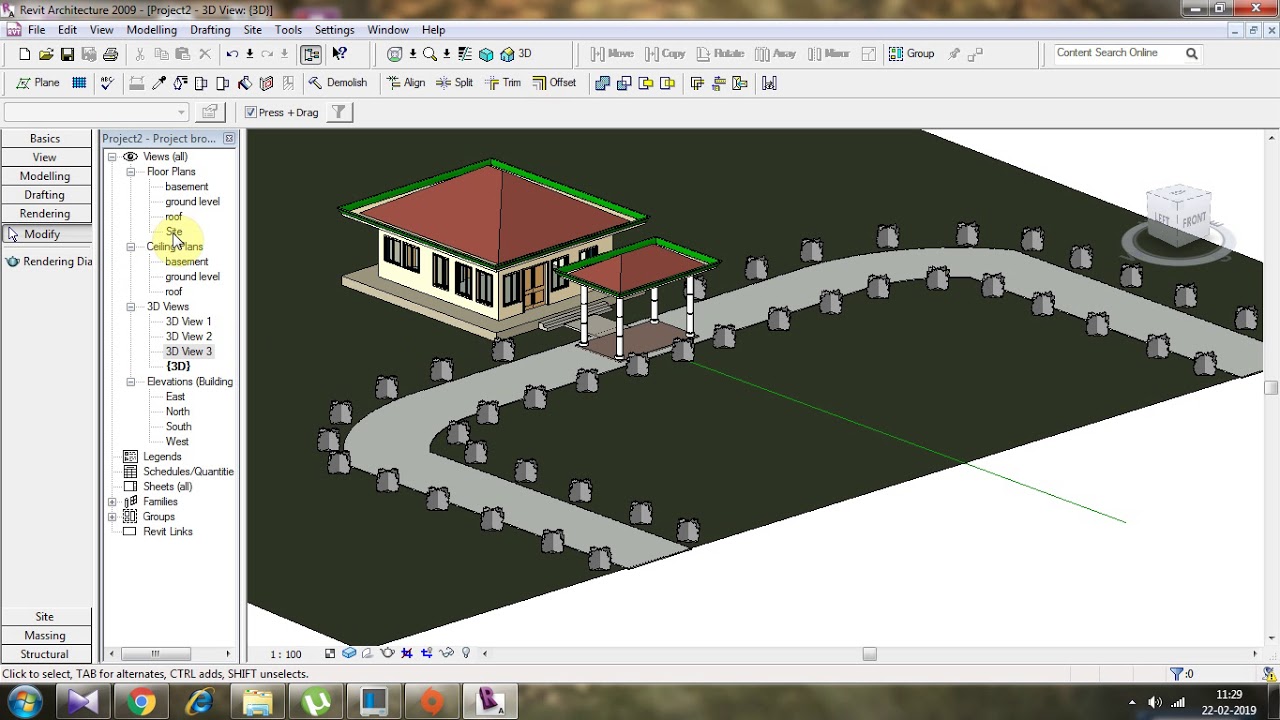Click the Zoom magnifier icon
The image size is (1280, 720).
tap(429, 54)
